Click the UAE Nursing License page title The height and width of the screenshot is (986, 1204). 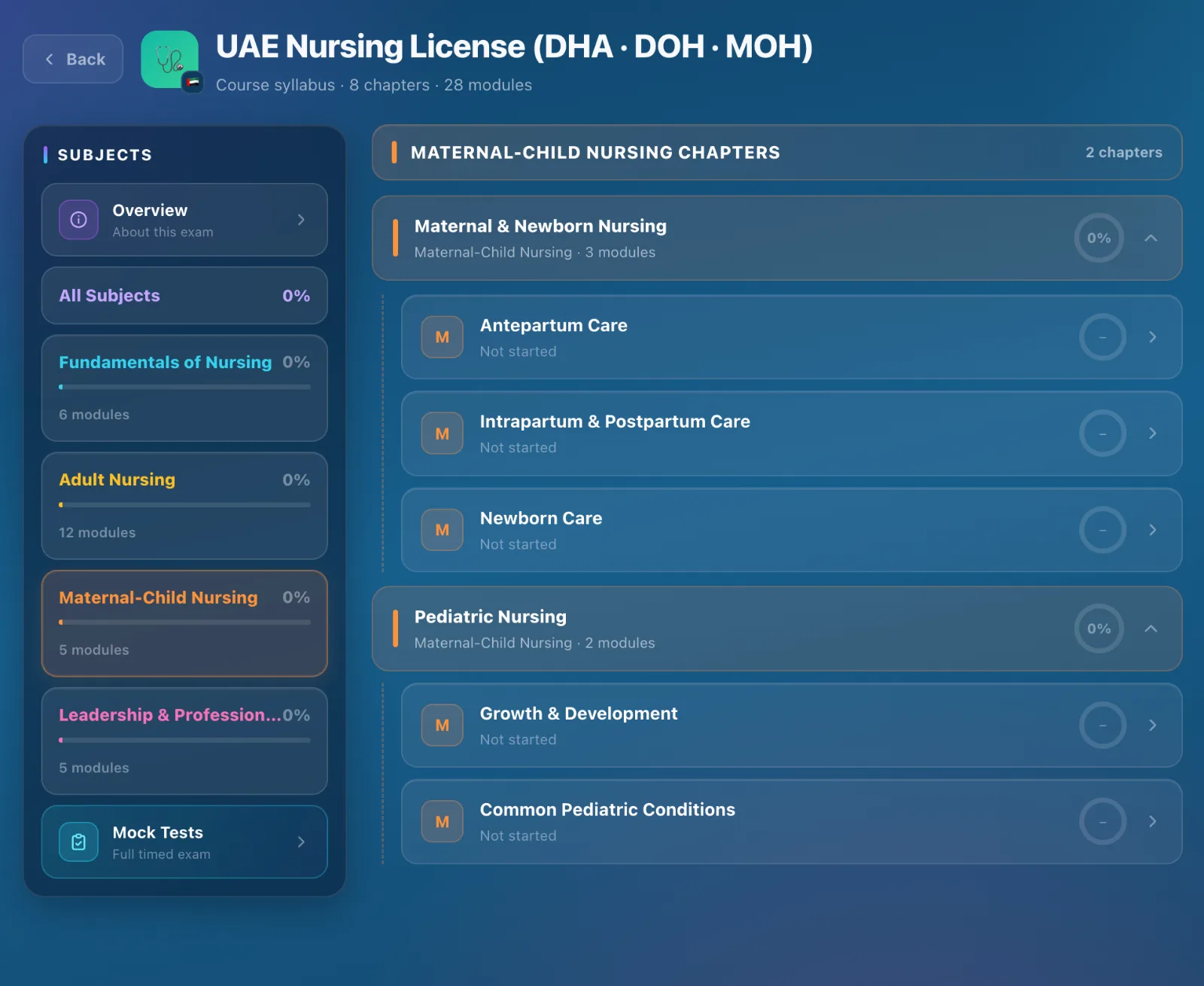click(x=514, y=47)
